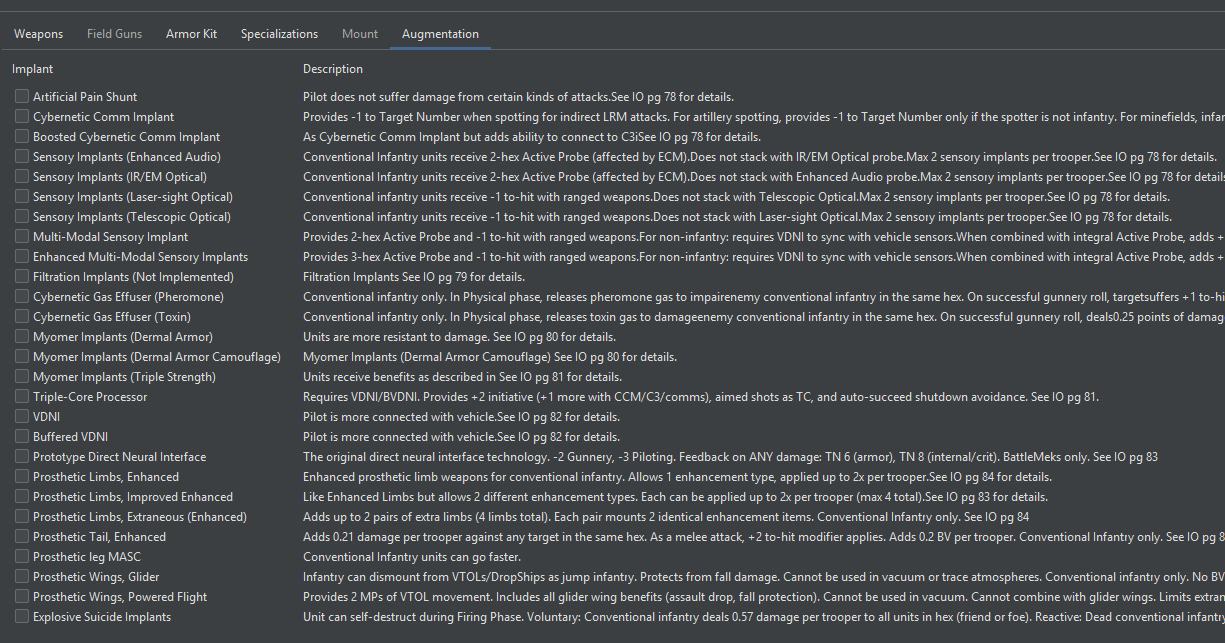Switch to the Weapons tab
Image resolution: width=1225 pixels, height=643 pixels.
pyautogui.click(x=38, y=34)
